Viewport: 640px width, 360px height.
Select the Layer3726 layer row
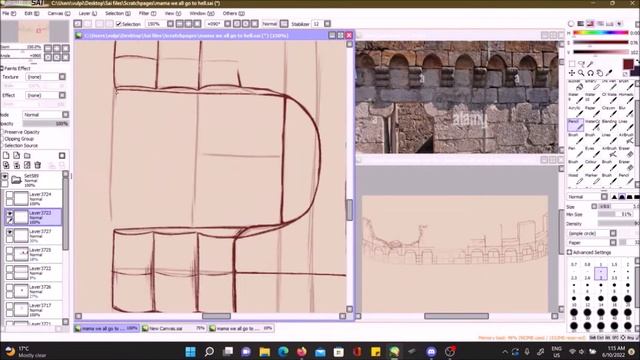pos(33,291)
